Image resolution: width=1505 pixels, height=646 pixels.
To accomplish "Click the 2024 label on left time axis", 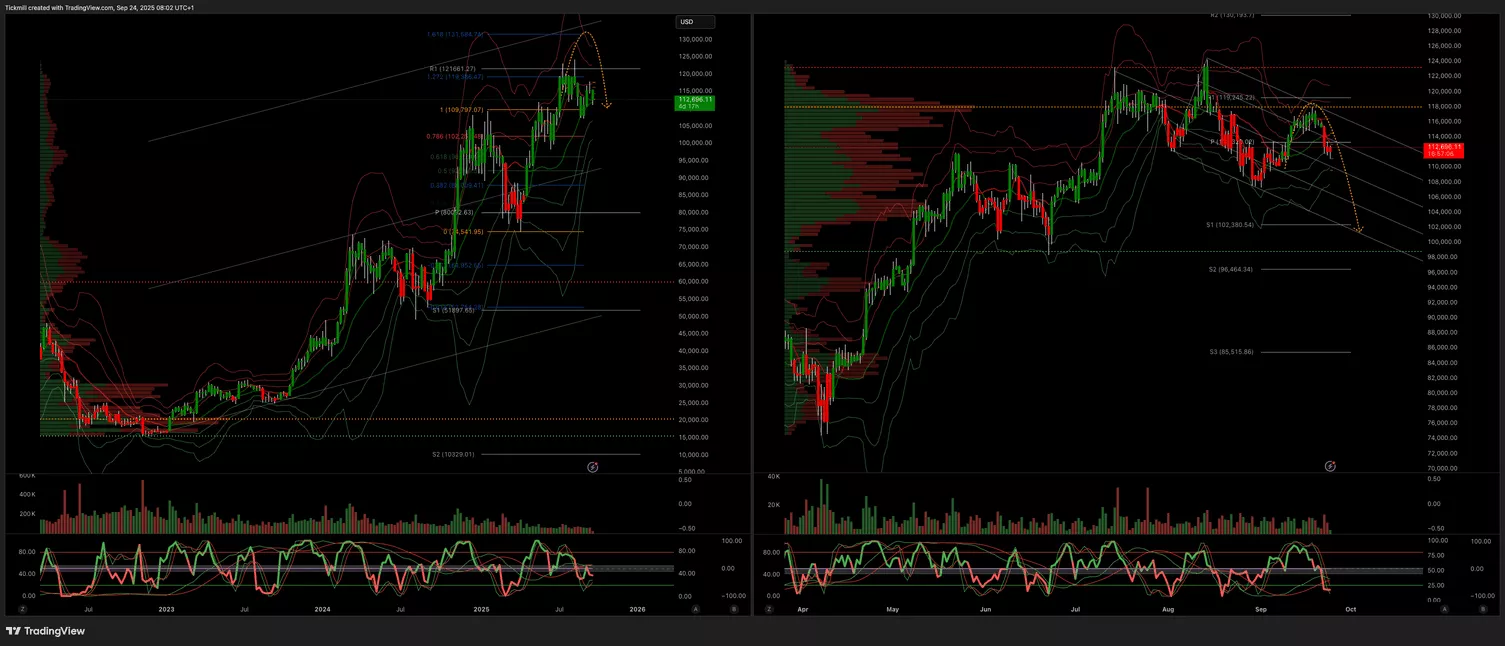I will (322, 608).
